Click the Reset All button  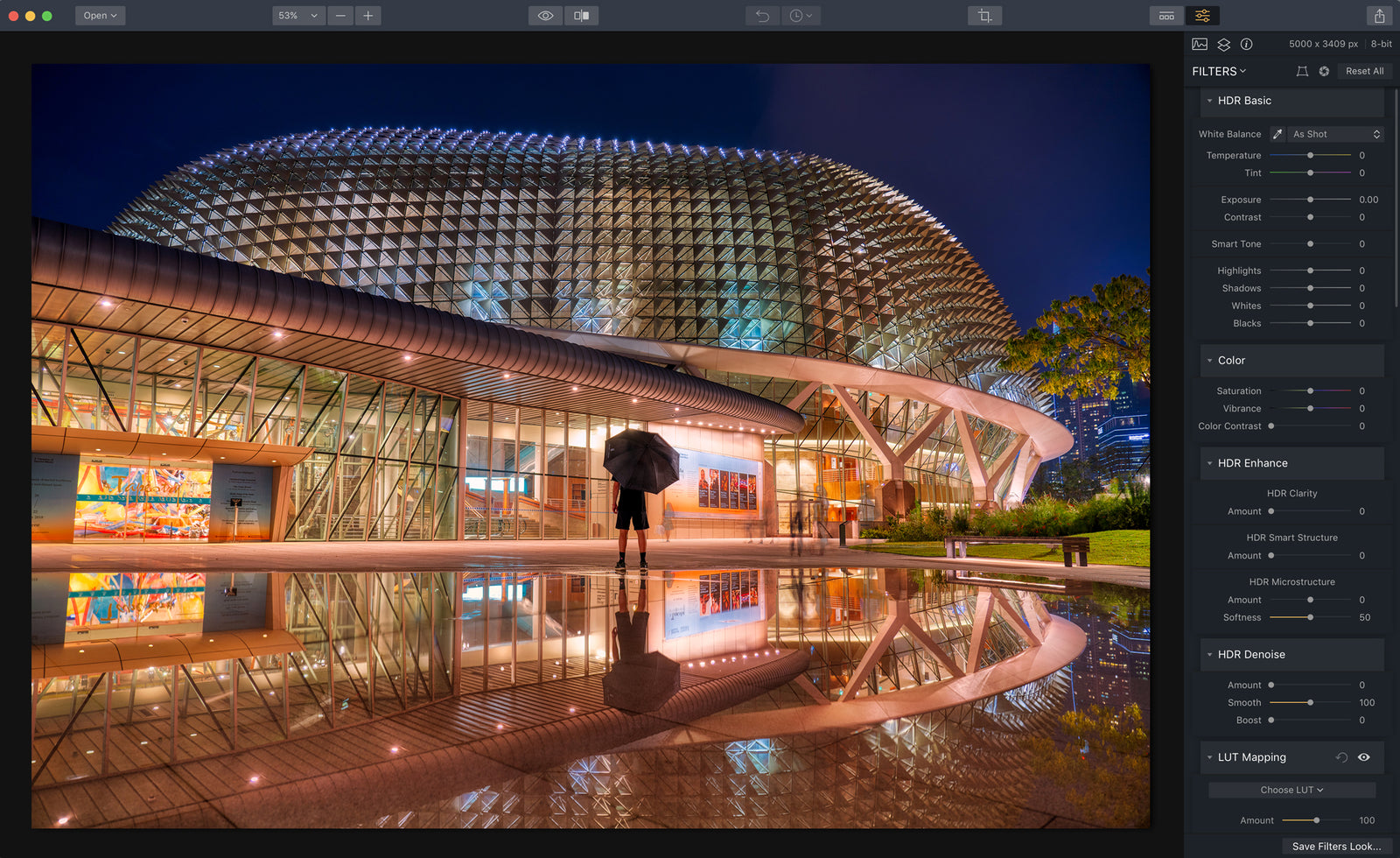pyautogui.click(x=1364, y=71)
